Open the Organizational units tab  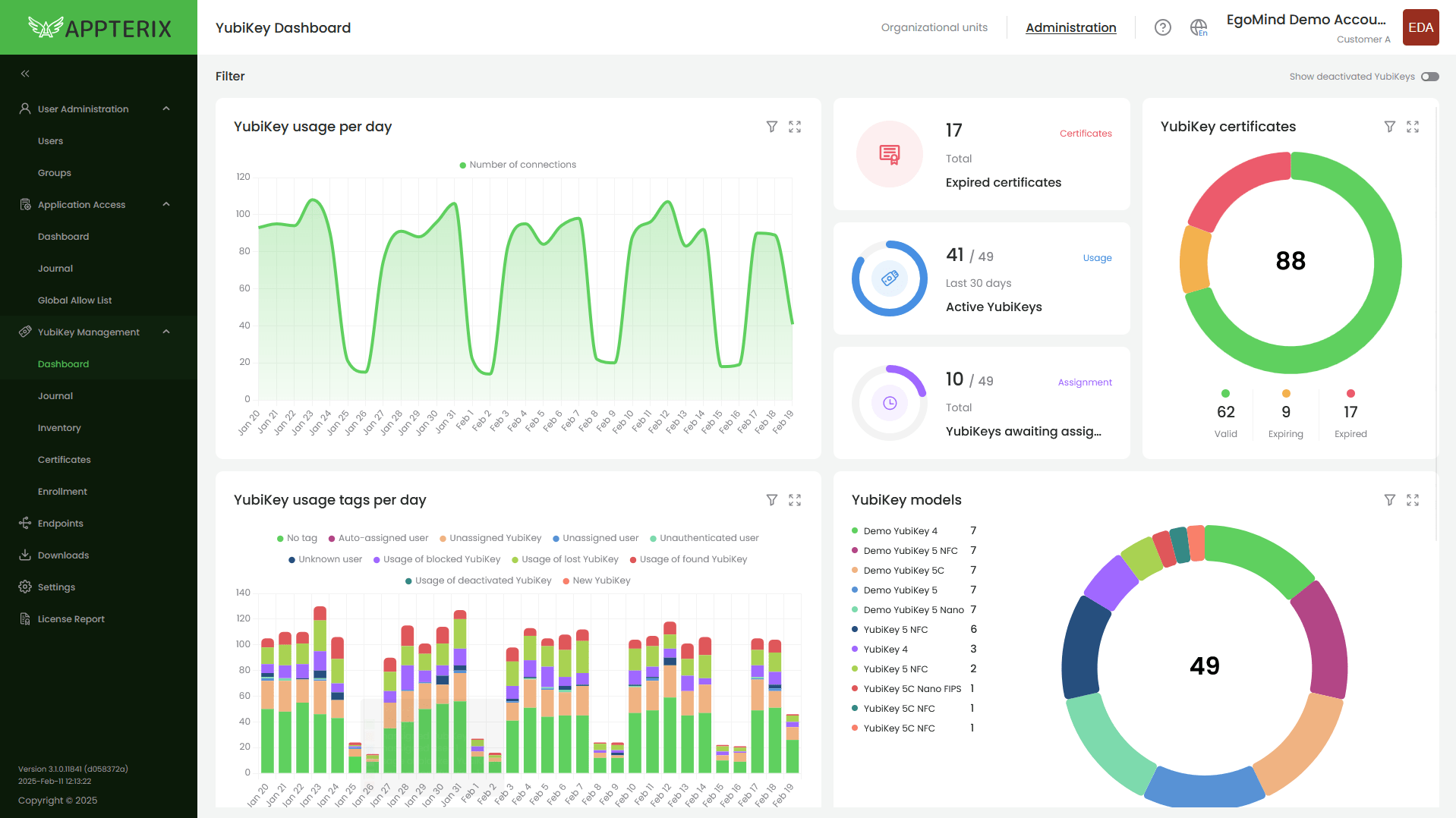point(934,27)
